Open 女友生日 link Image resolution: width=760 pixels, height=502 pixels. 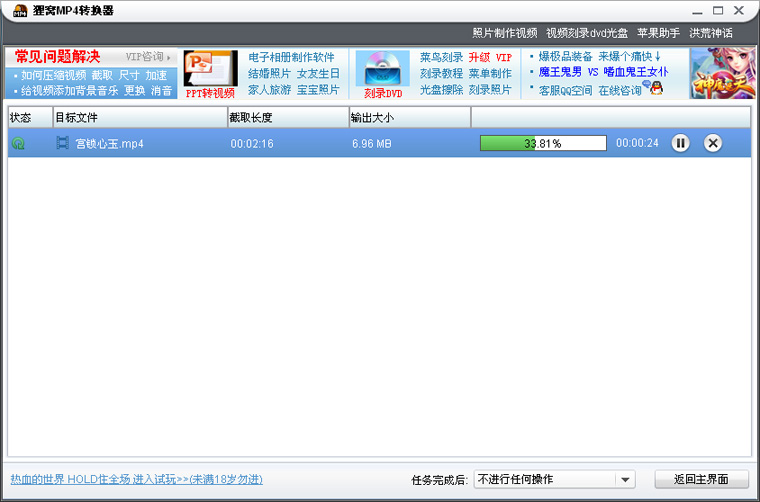coord(318,74)
